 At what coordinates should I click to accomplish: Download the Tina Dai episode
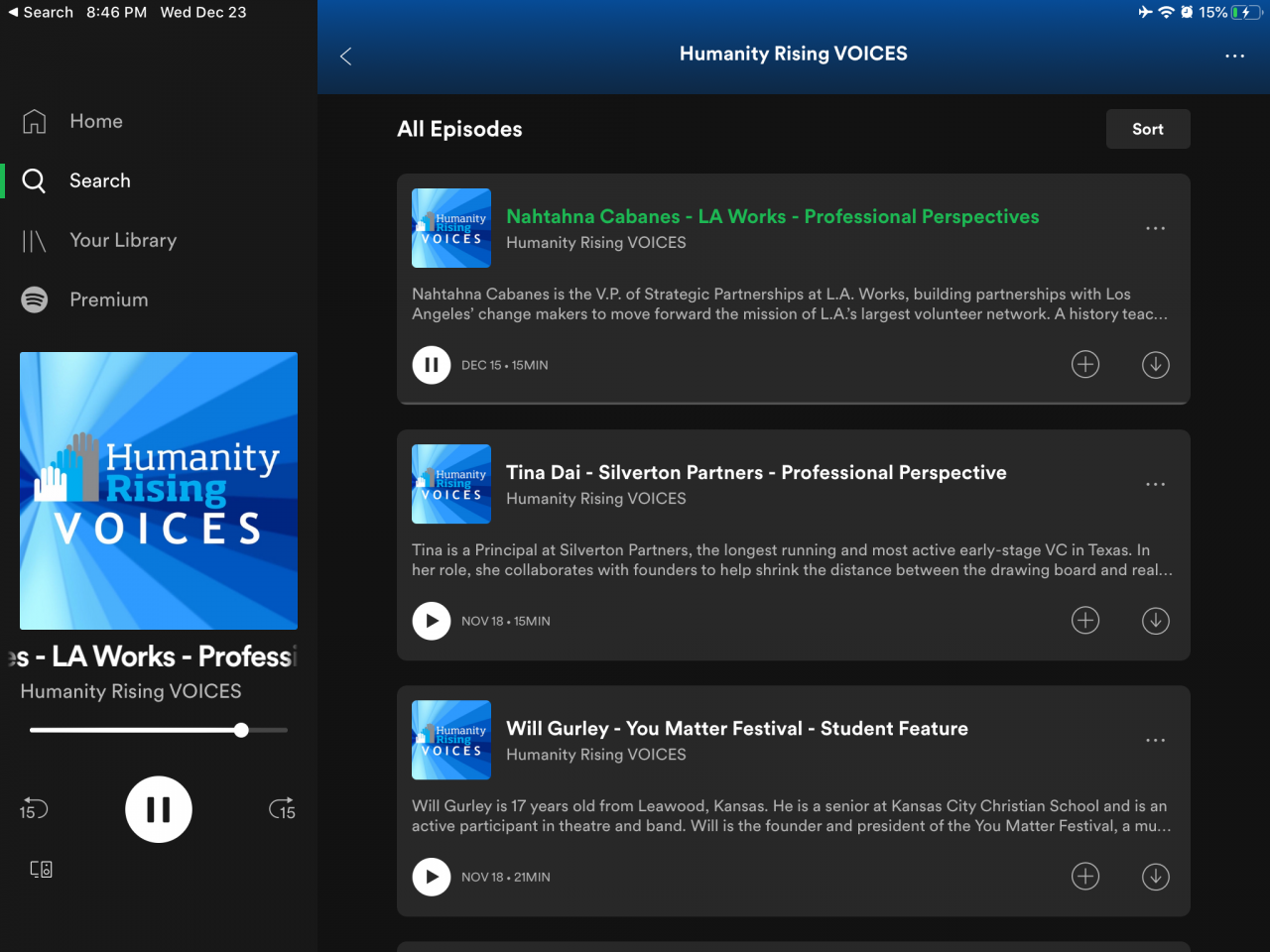pyautogui.click(x=1156, y=621)
